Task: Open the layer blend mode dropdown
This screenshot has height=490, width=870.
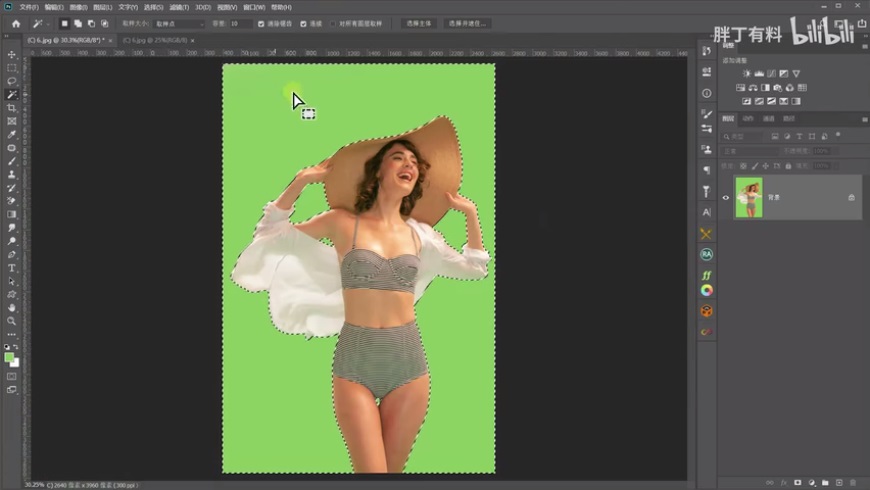Action: [x=750, y=151]
